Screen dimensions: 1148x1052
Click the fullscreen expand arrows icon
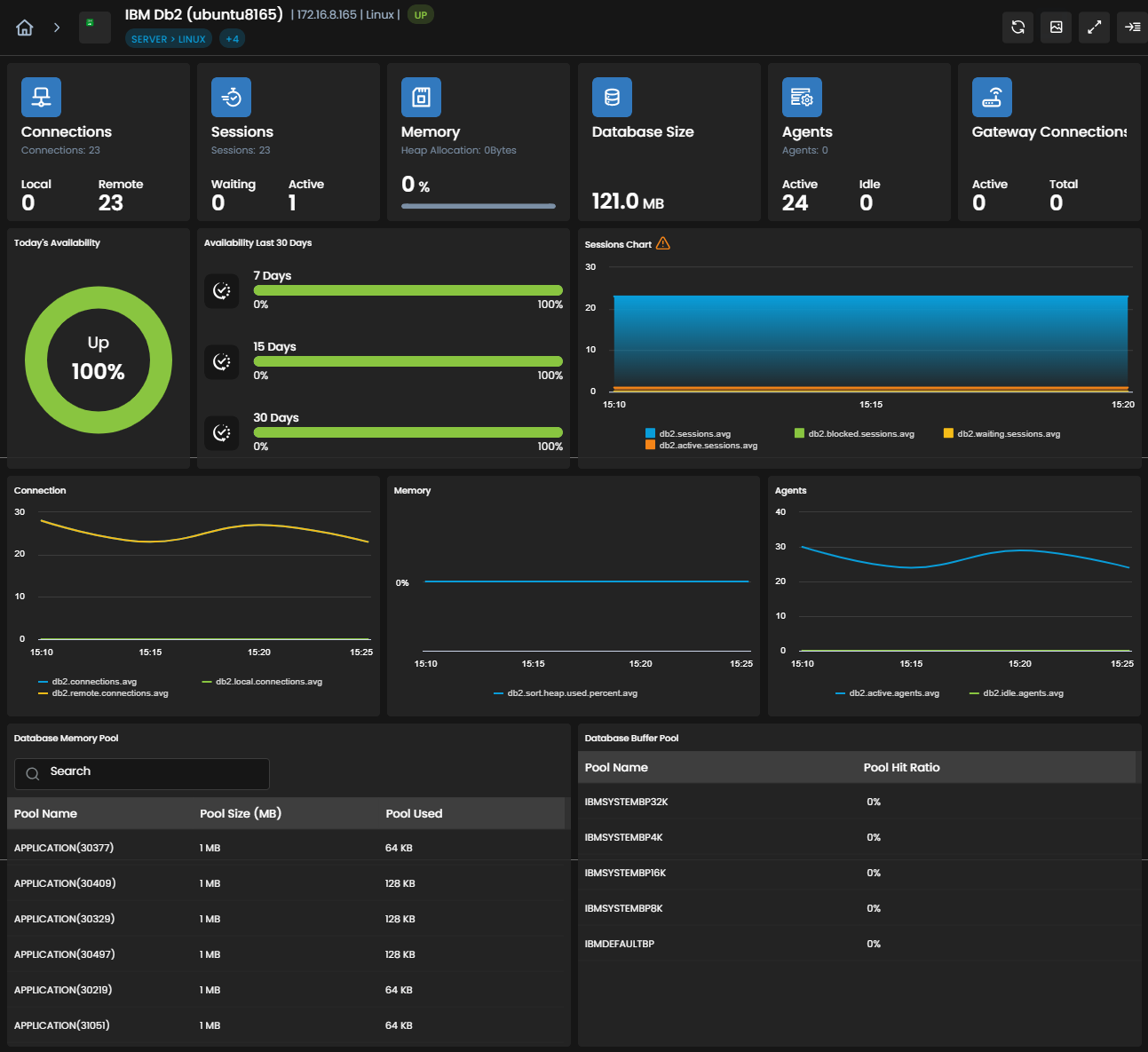click(x=1095, y=28)
